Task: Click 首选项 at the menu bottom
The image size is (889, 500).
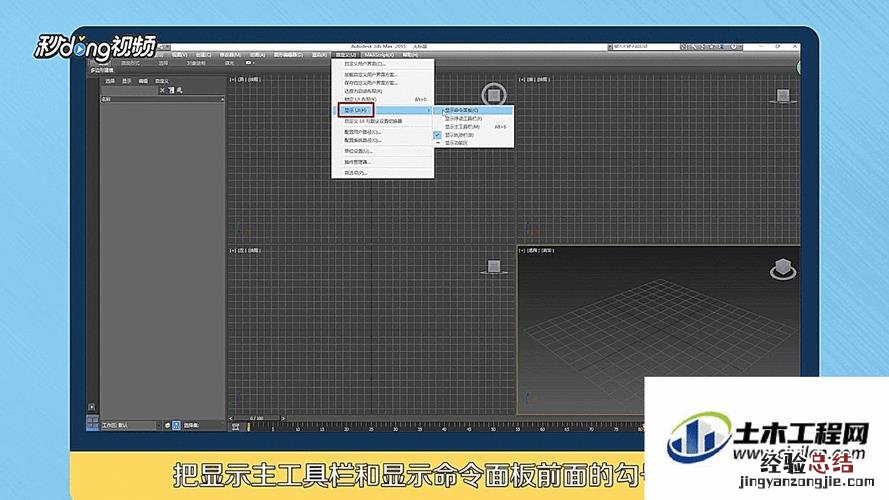Action: click(x=356, y=172)
